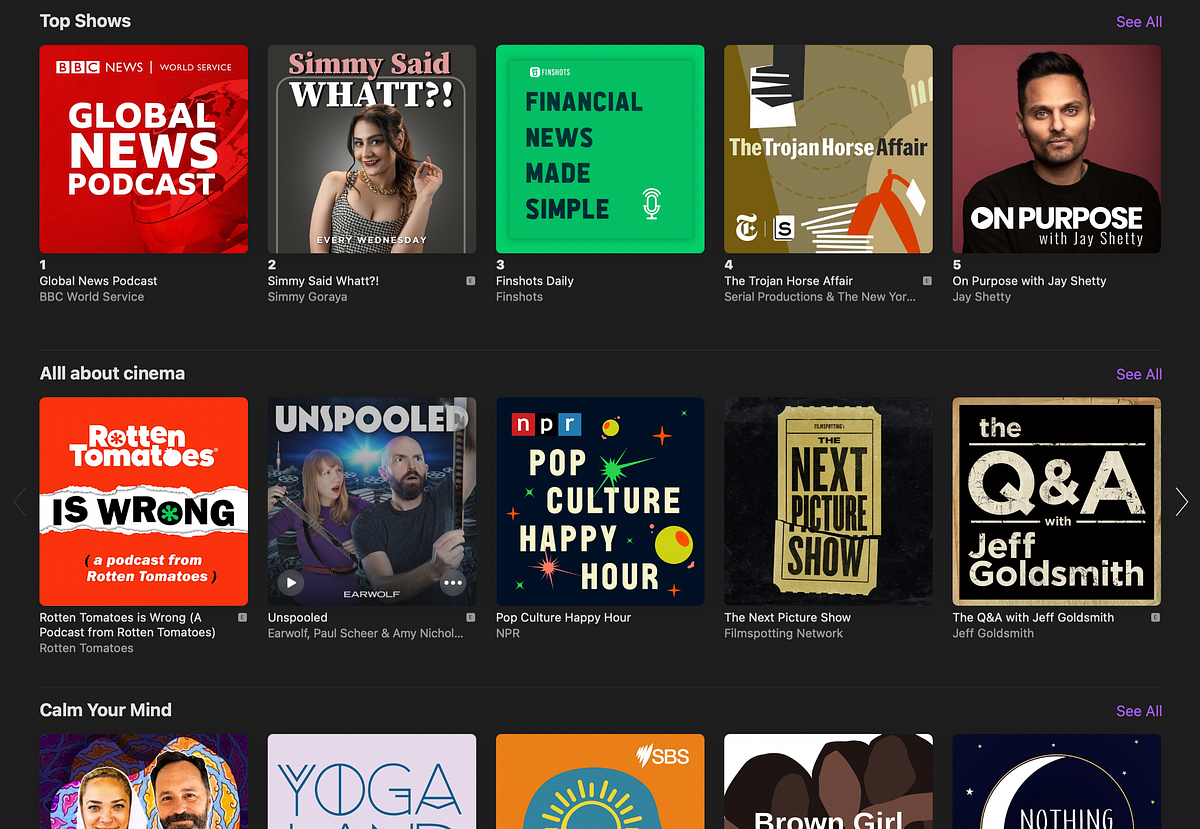1200x829 pixels.
Task: Click the Finshots publisher label
Action: [x=520, y=297]
